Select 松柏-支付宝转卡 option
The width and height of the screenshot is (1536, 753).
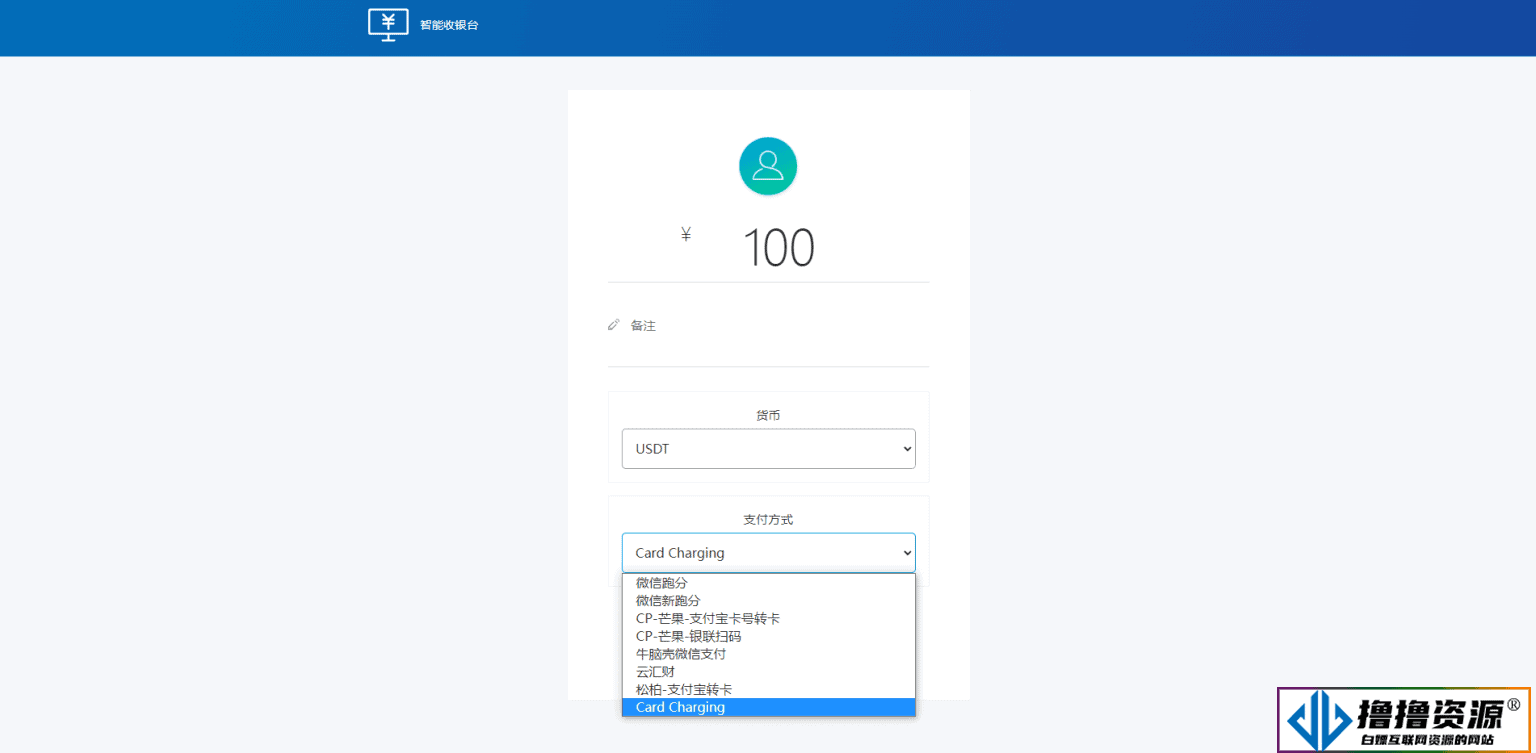click(x=768, y=690)
